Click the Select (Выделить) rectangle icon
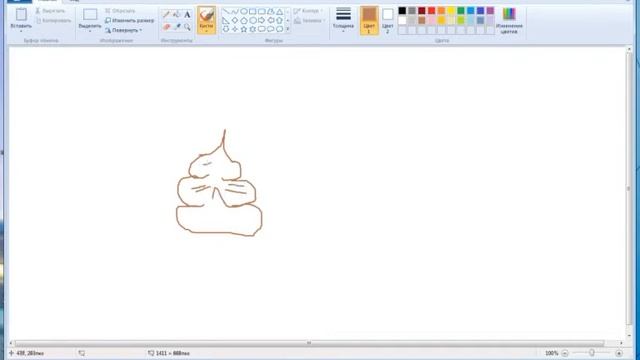The image size is (640, 360). click(x=90, y=15)
